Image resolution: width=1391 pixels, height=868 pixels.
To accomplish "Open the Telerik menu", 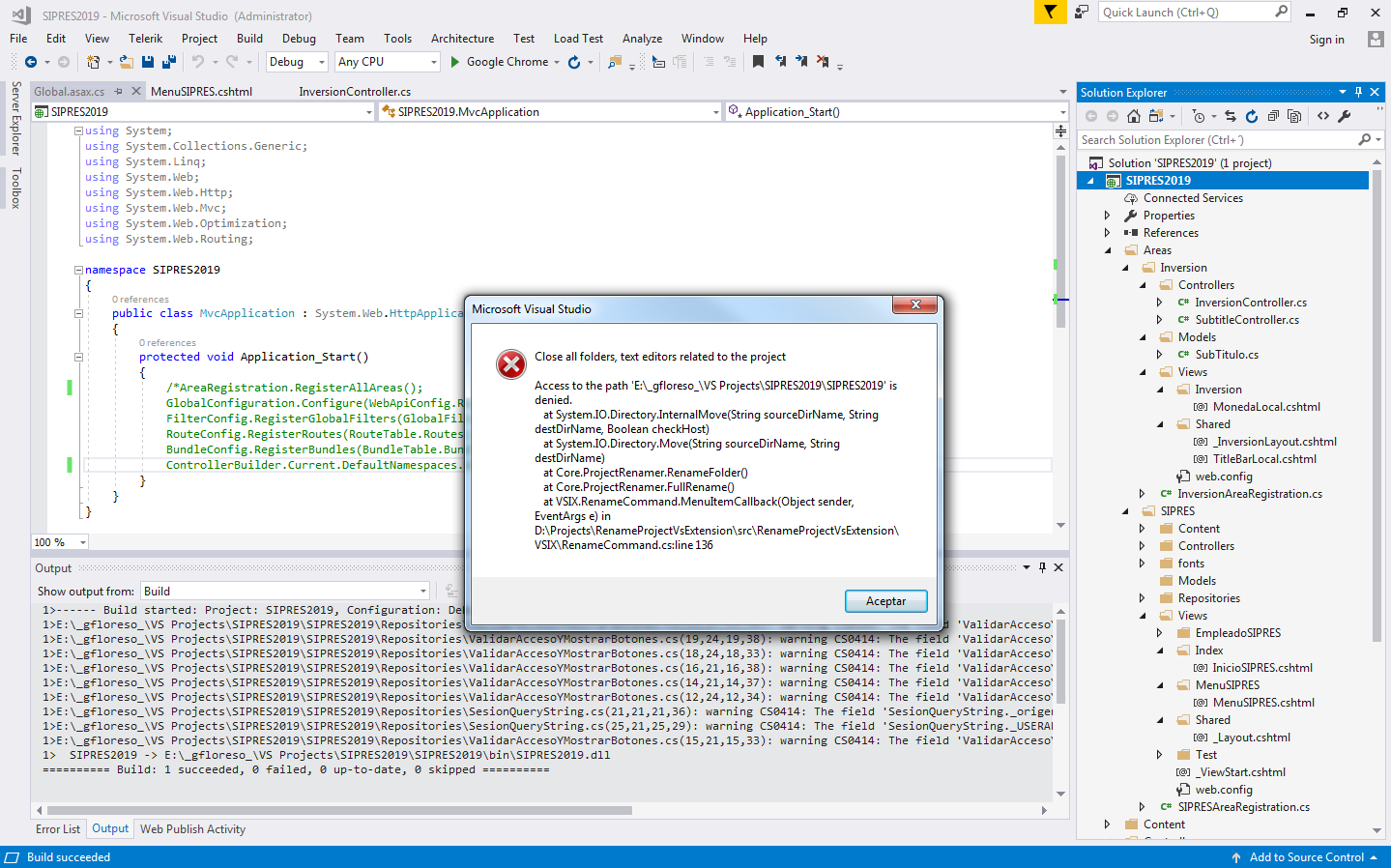I will coord(145,39).
